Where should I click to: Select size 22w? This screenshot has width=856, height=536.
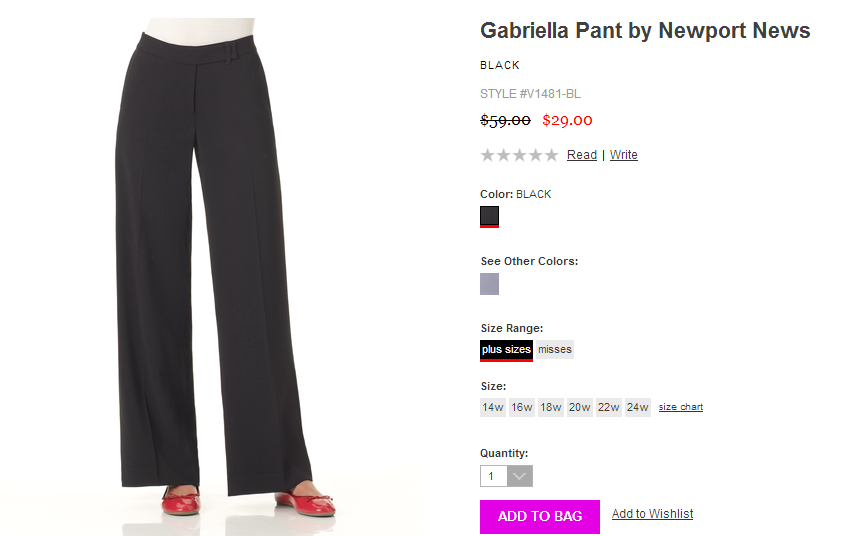click(x=608, y=407)
